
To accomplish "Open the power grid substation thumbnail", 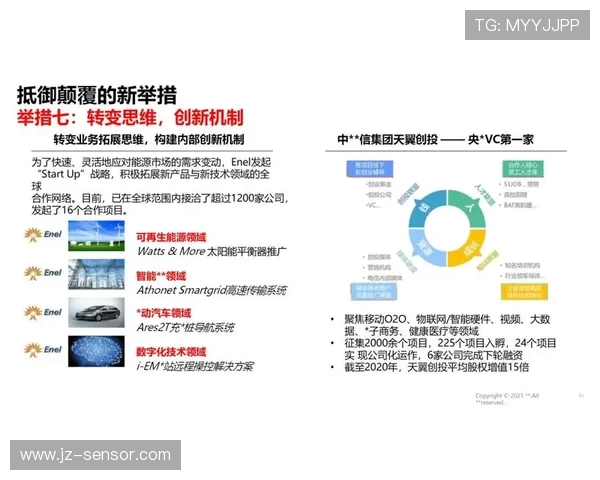I will pyautogui.click(x=96, y=274).
